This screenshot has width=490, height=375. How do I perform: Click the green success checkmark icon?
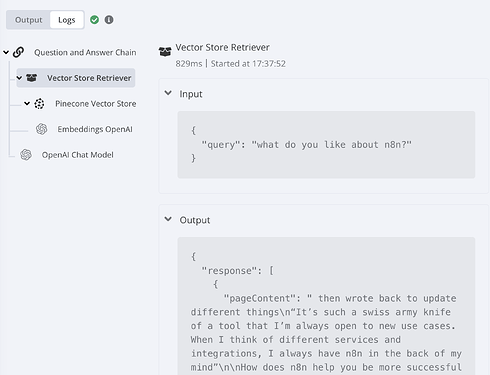(x=95, y=20)
